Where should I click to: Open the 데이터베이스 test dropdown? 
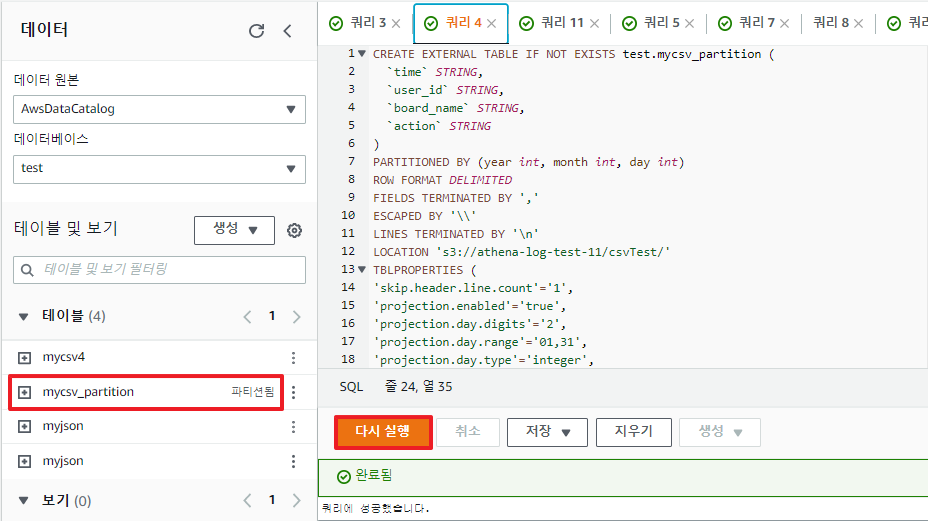click(159, 169)
